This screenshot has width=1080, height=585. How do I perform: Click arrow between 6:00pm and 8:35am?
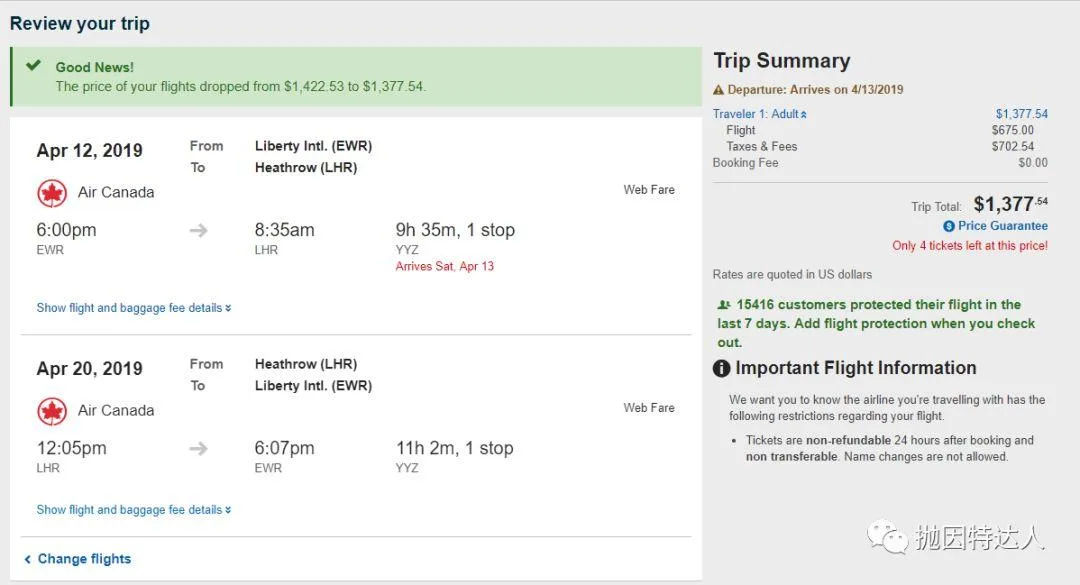(199, 231)
